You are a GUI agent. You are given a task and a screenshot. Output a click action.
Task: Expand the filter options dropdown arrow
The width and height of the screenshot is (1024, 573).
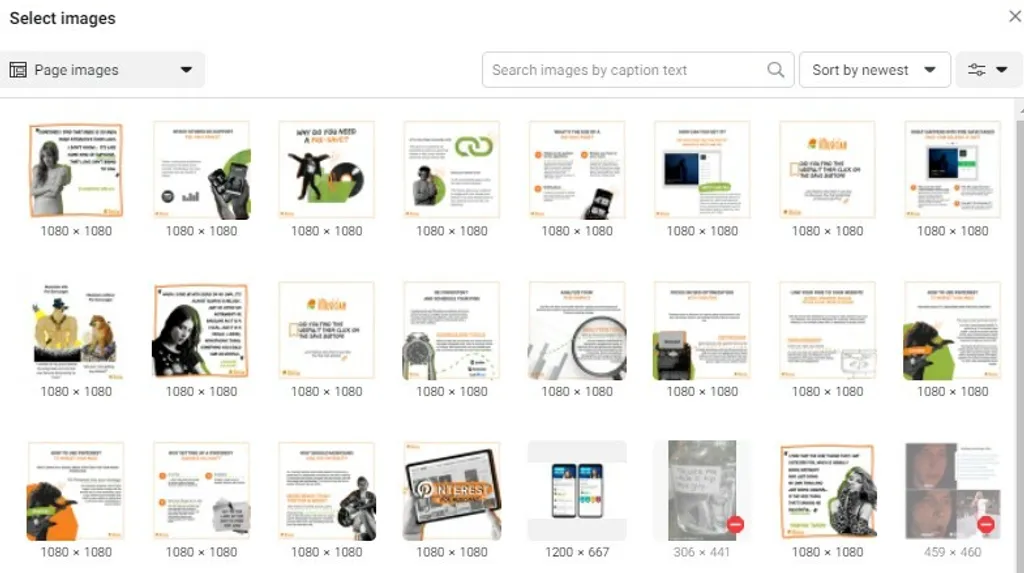tap(1002, 69)
